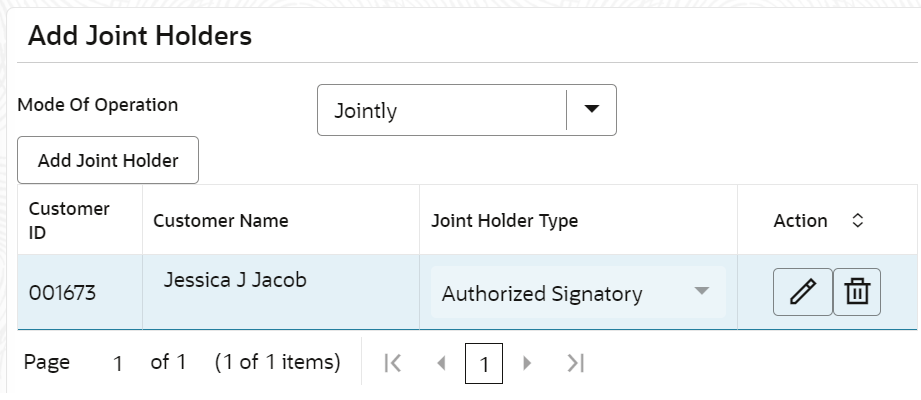The height and width of the screenshot is (400, 921).
Task: Select the Jessica J Jacob name cell
Action: click(x=281, y=292)
